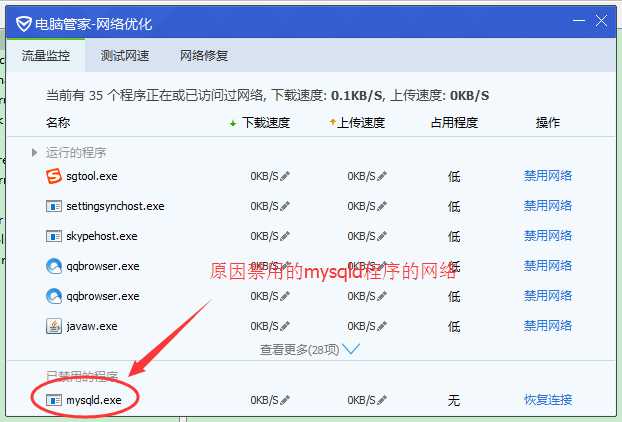Click the settingsynchost.exe program icon
Screen dimensions: 622x422
tap(54, 206)
